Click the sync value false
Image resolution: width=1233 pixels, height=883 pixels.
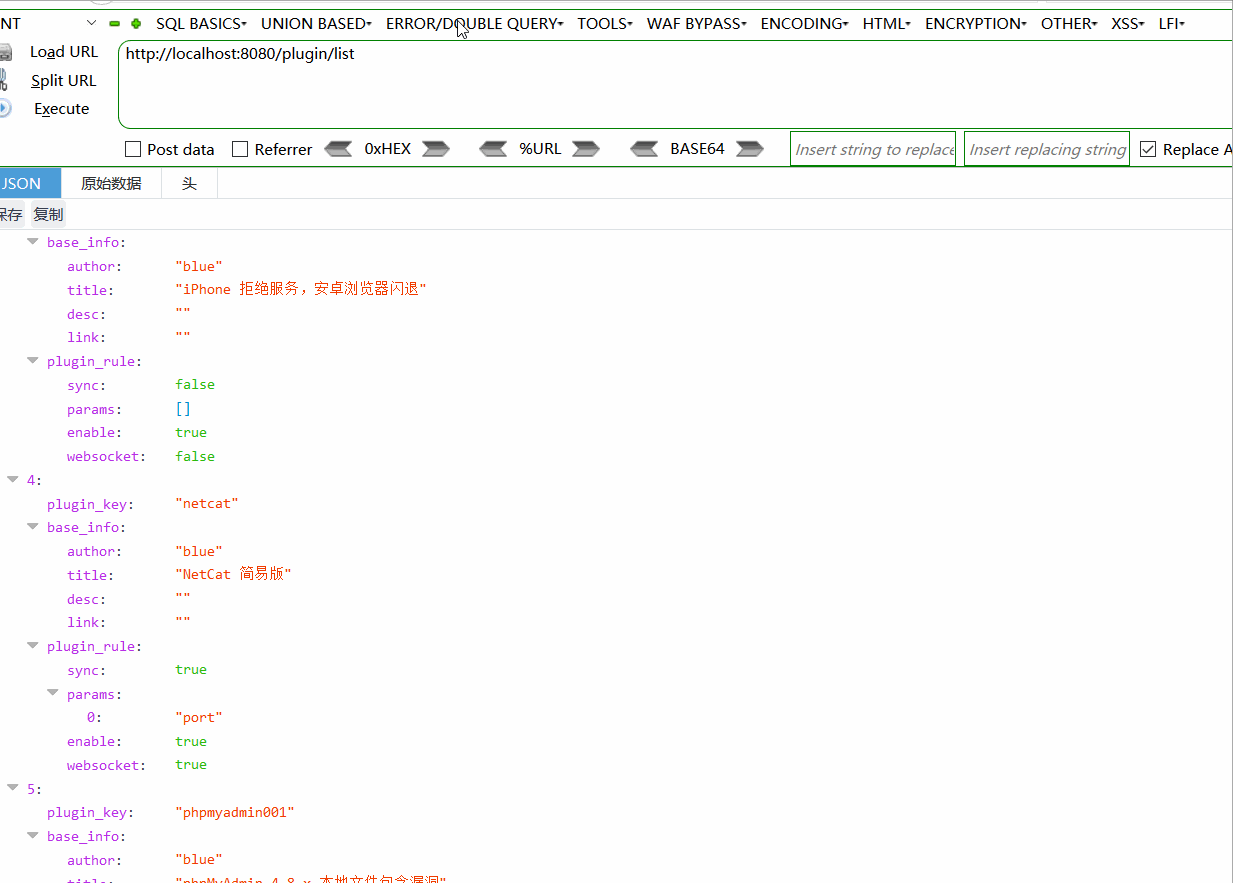195,385
